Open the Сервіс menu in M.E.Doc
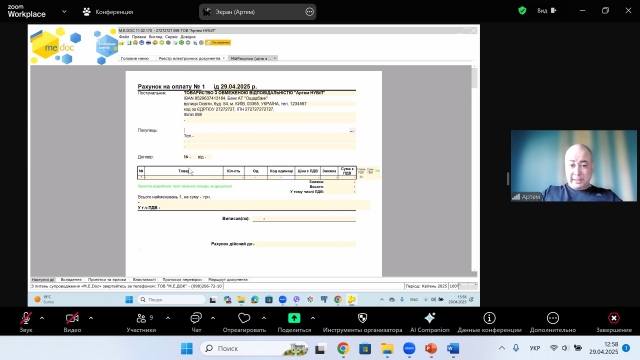Viewport: 640px width, 360px height. [171, 37]
